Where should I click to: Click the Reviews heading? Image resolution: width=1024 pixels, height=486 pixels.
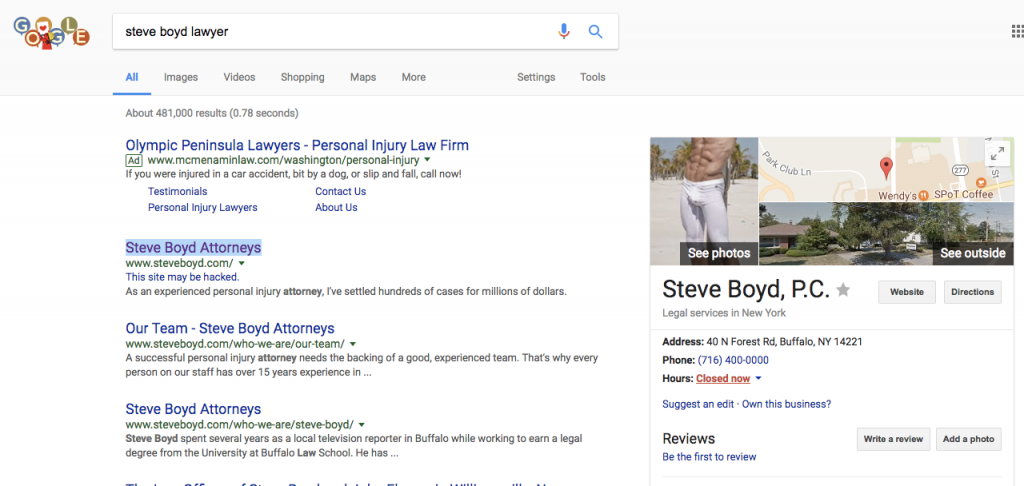688,438
